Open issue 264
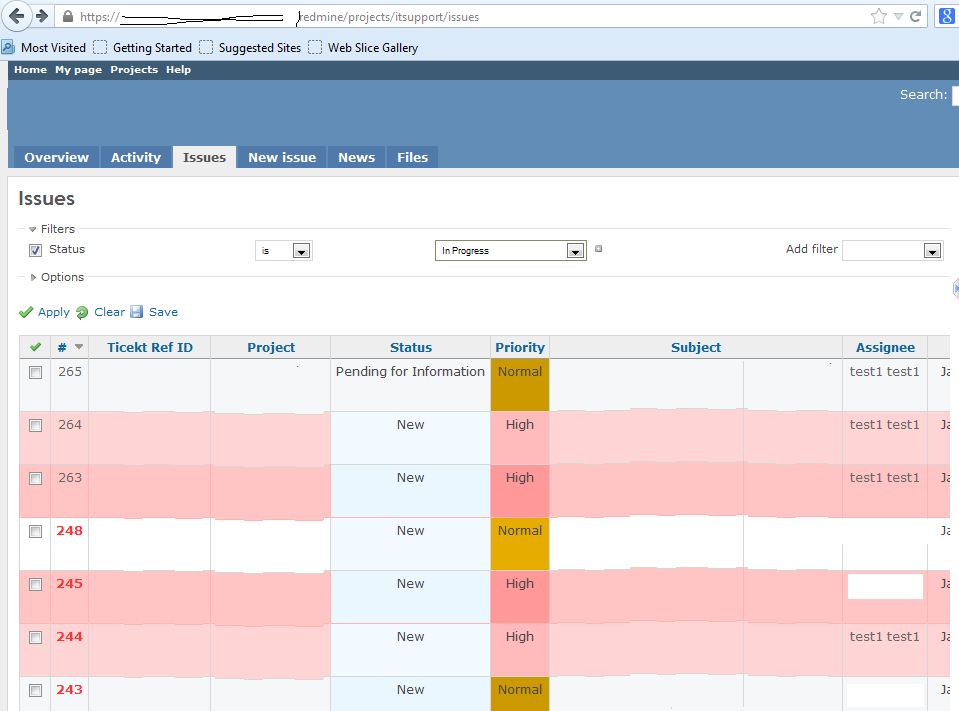 [x=70, y=425]
